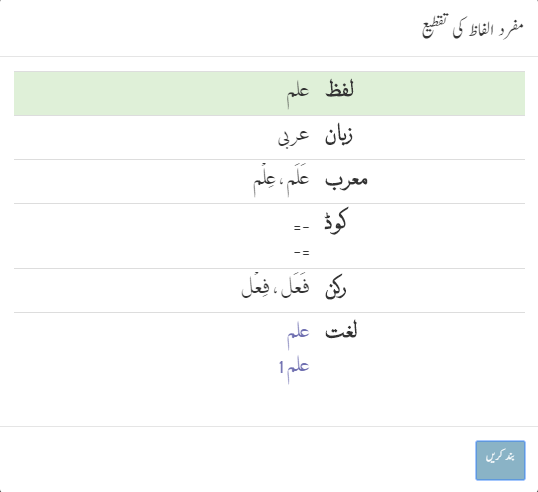Select the "زبان" row label
This screenshot has width=538, height=492.
coord(339,135)
